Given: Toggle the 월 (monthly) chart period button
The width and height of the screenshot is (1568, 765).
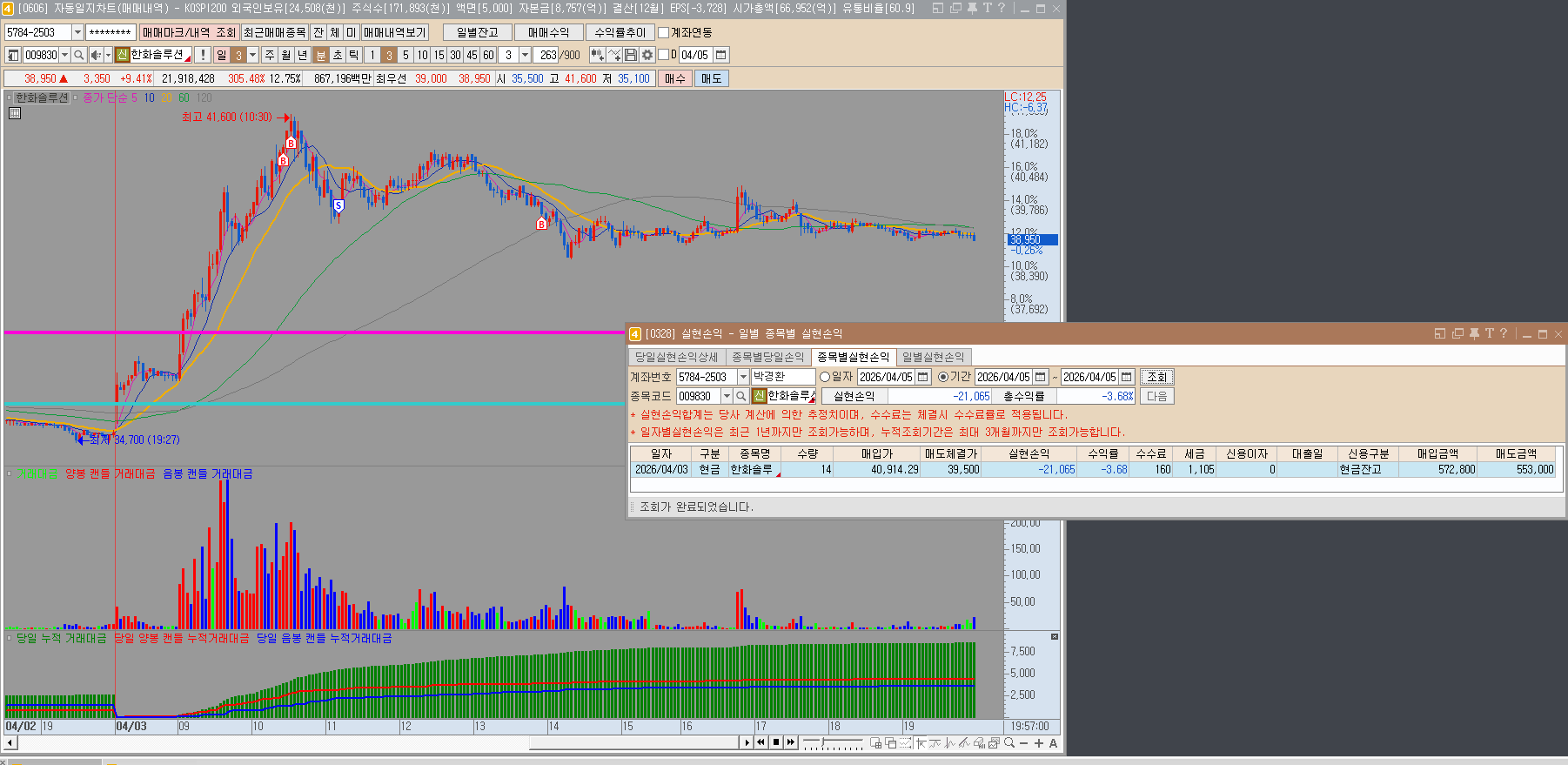Looking at the screenshot, I should point(286,55).
